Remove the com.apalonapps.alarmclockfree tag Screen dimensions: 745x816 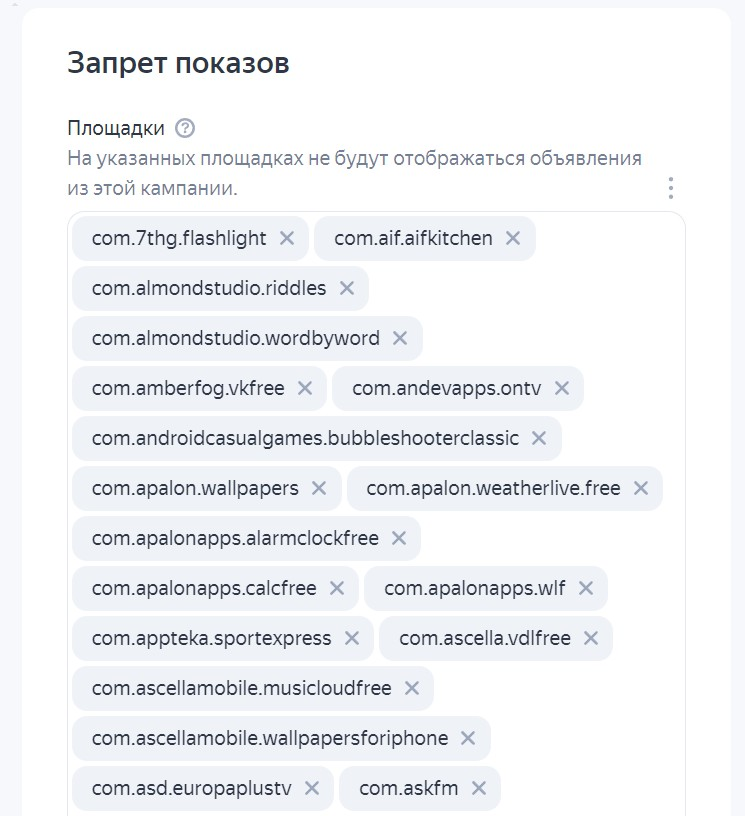point(399,538)
